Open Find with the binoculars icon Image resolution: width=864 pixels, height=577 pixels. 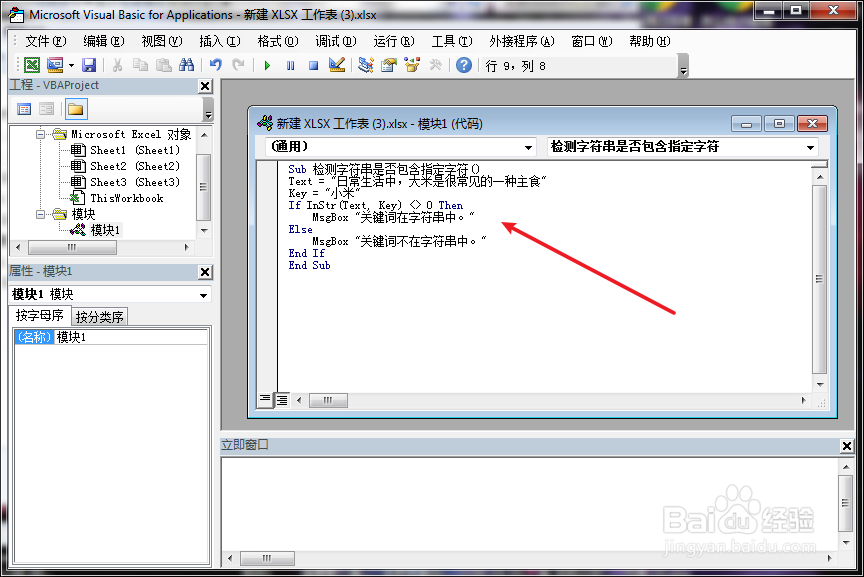pyautogui.click(x=186, y=65)
